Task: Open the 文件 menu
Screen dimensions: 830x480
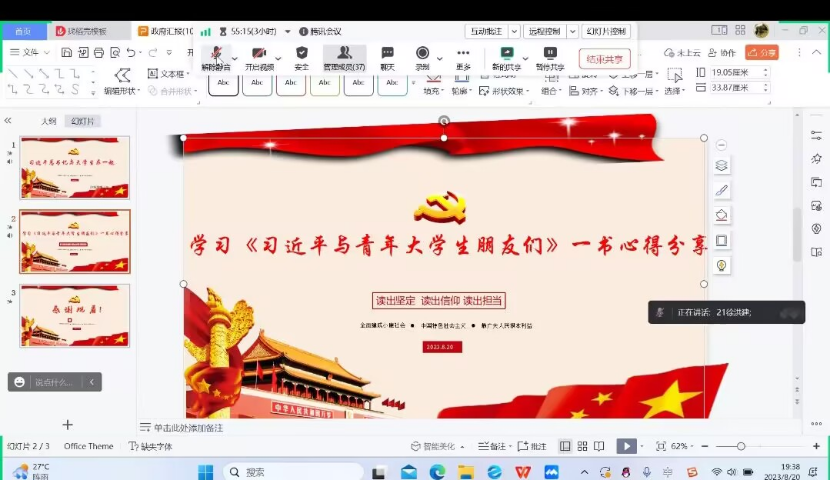Action: click(x=30, y=52)
